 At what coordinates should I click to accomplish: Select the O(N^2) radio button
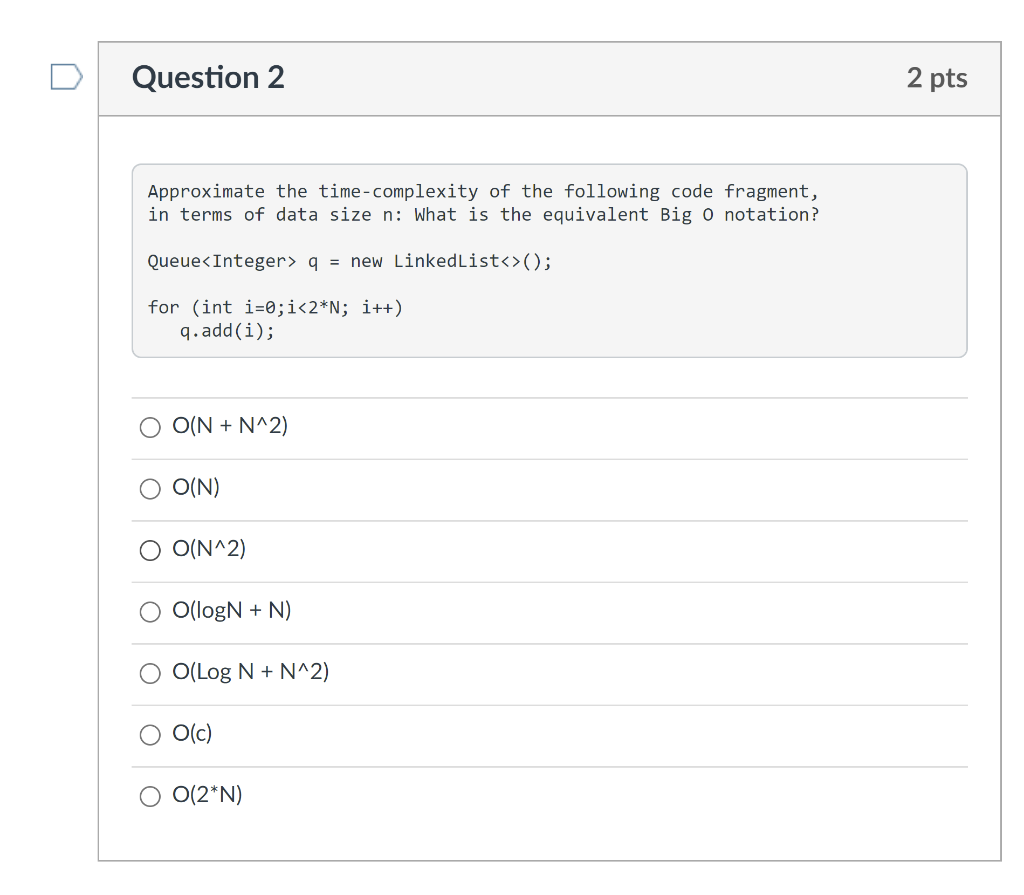pos(150,550)
